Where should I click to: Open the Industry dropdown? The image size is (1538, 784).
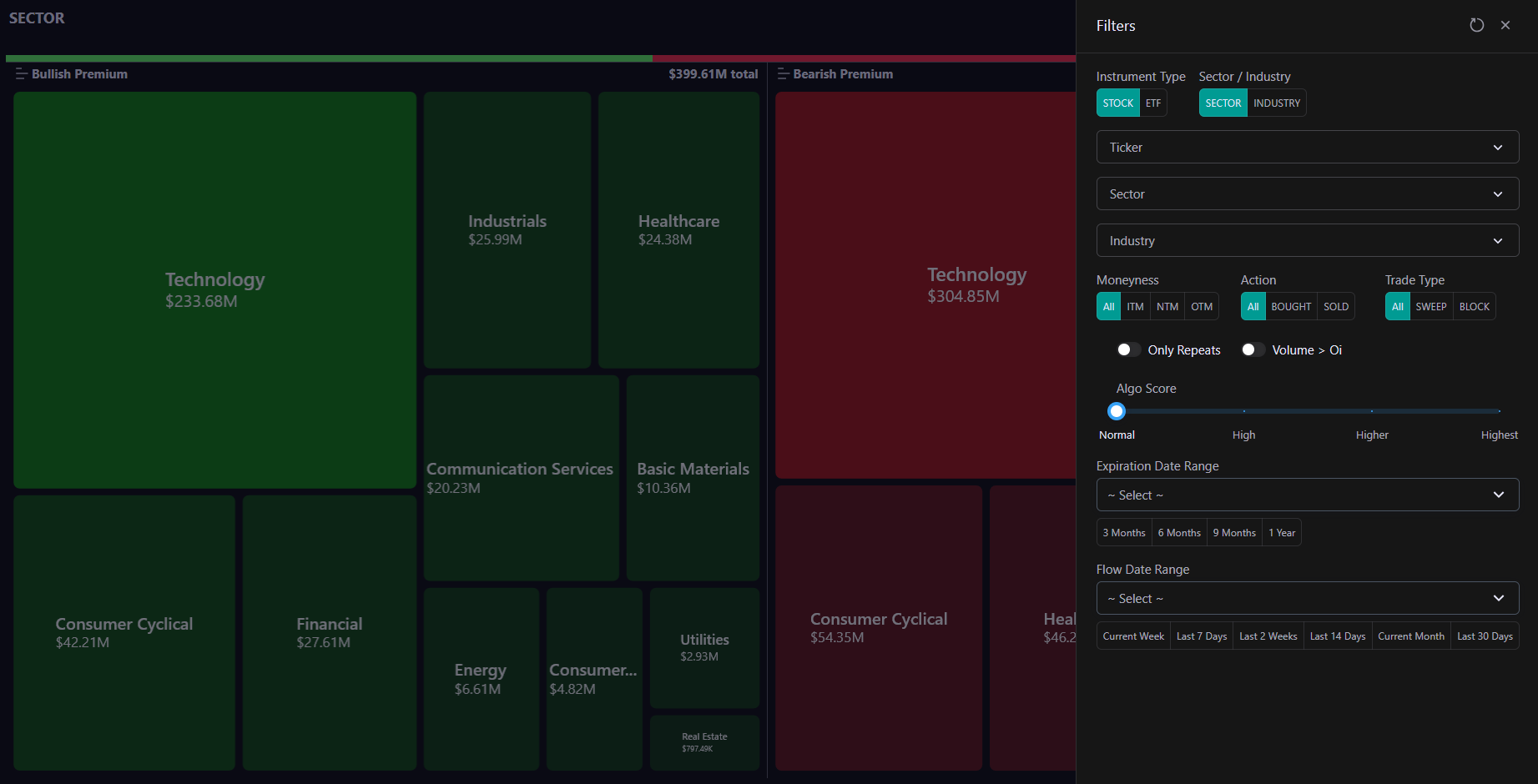point(1308,240)
